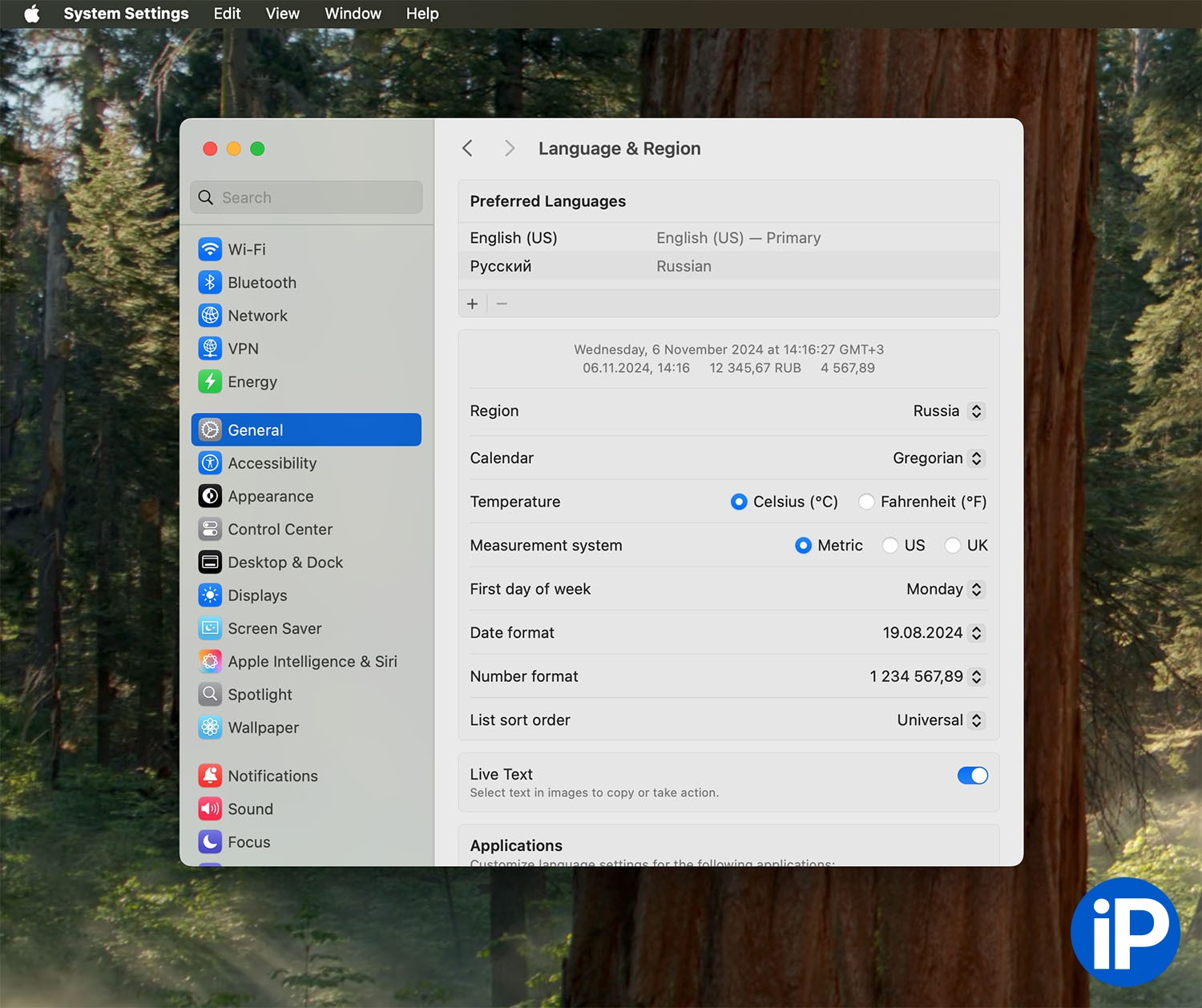Go back using the left chevron

468,148
